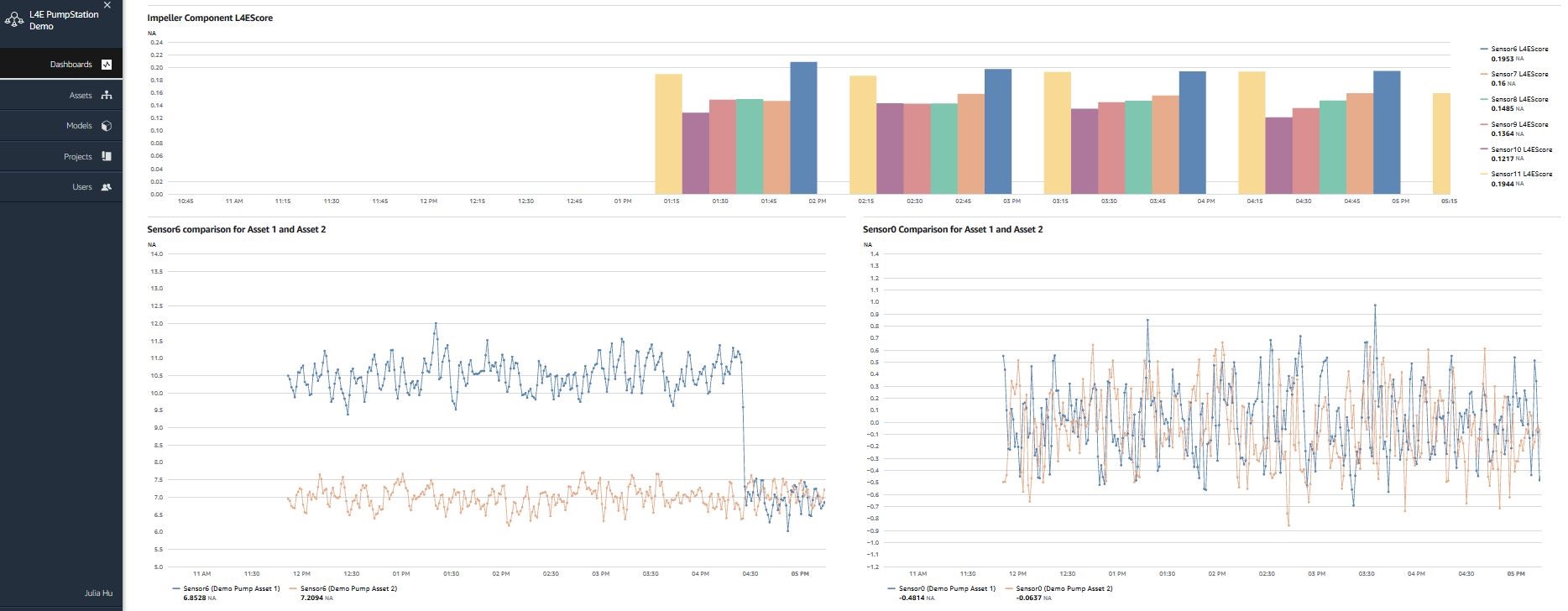Click the Users people icon in sidebar

[107, 187]
